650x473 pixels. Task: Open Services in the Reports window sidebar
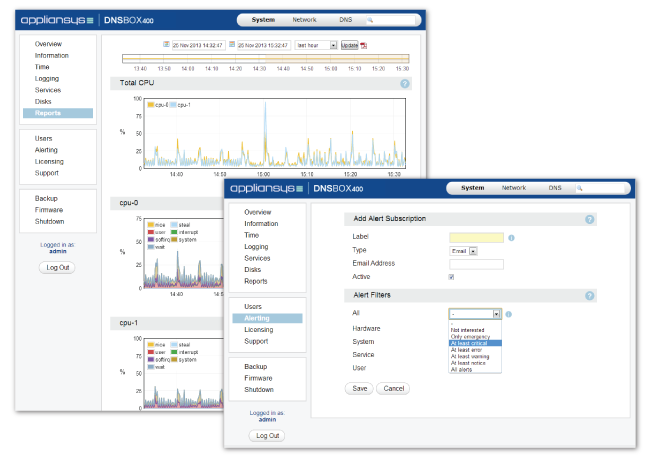48,90
